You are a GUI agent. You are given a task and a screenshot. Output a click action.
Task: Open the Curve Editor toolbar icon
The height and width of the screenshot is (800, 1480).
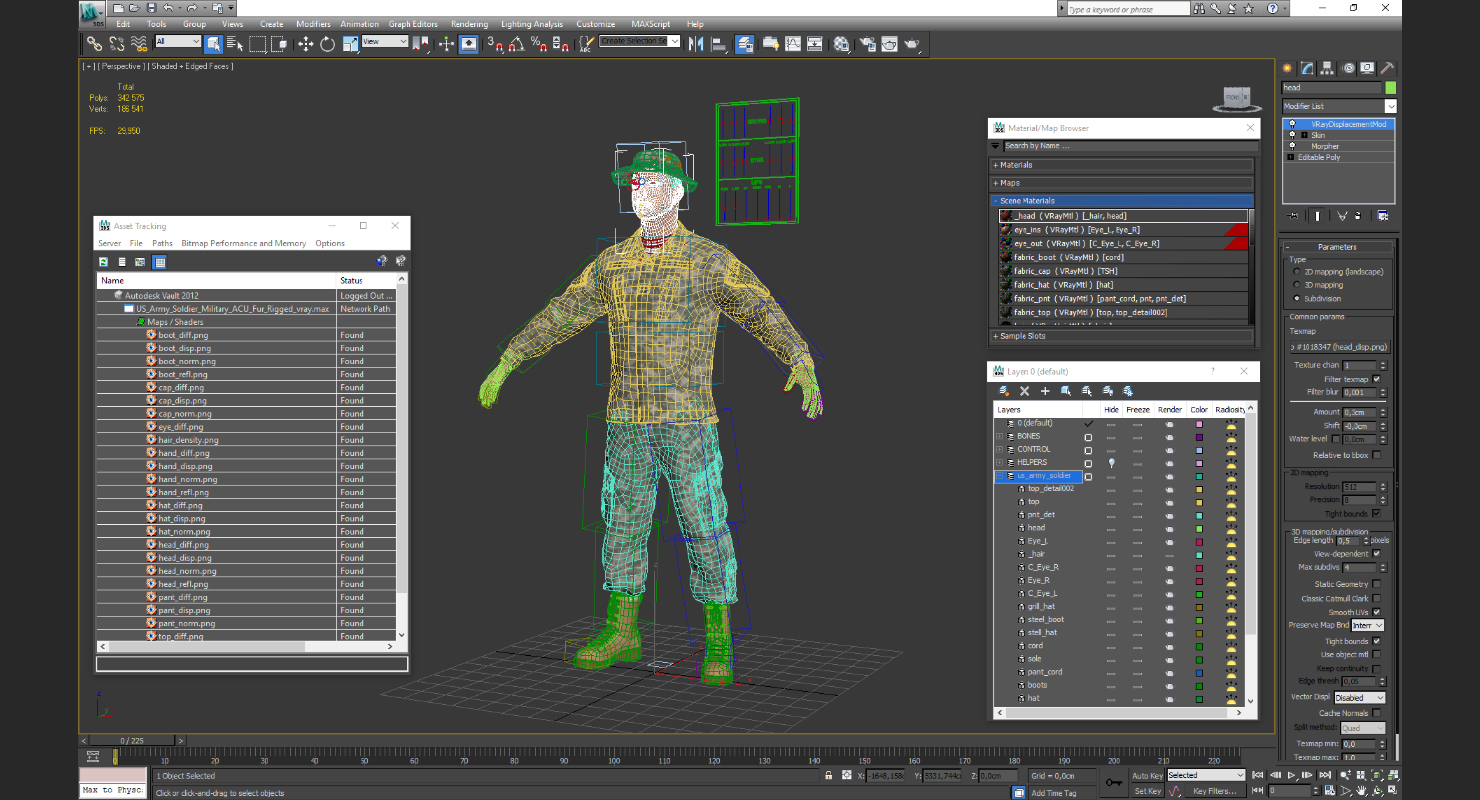(x=793, y=44)
